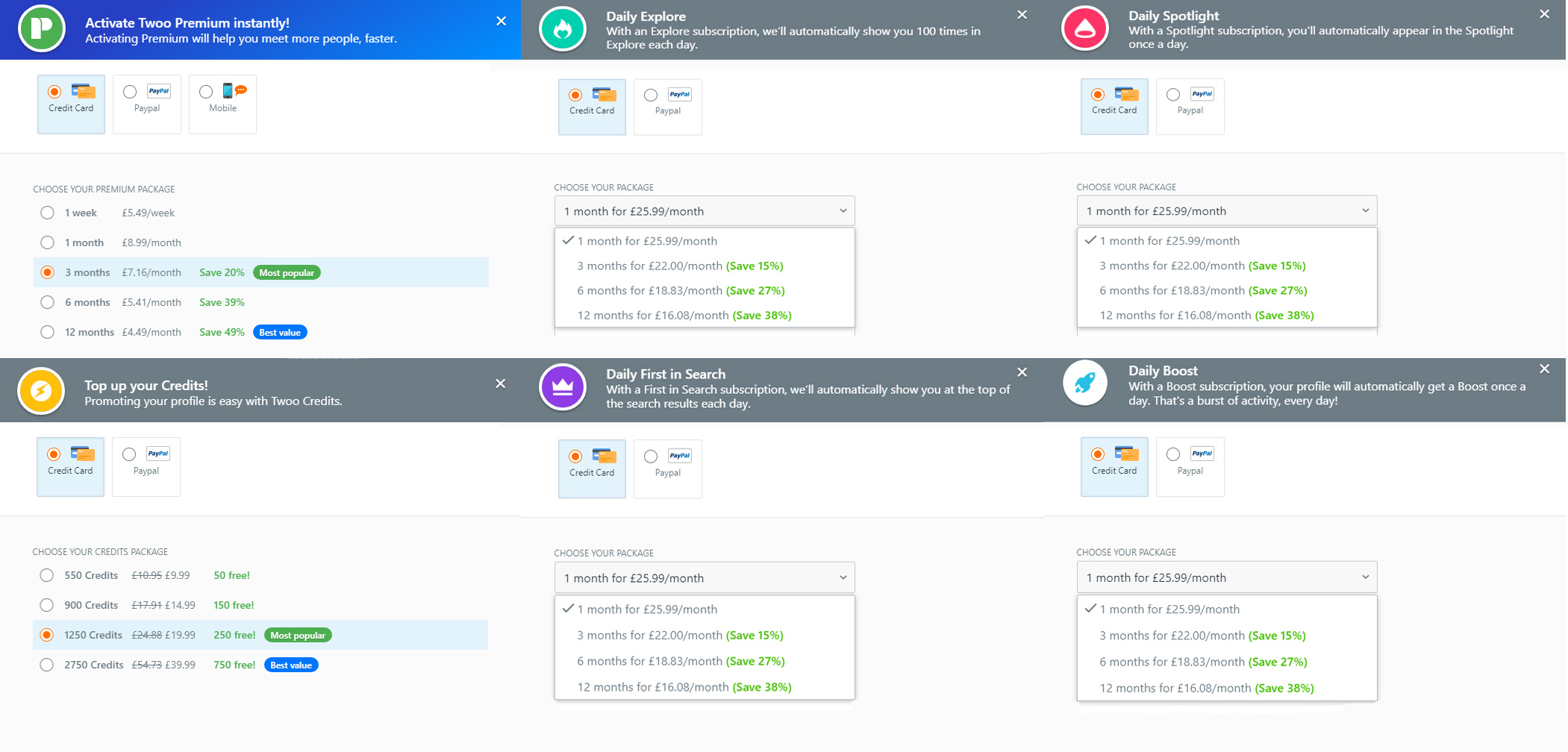The height and width of the screenshot is (752, 1568).
Task: Dismiss the Top up your Credits panel
Action: click(500, 383)
